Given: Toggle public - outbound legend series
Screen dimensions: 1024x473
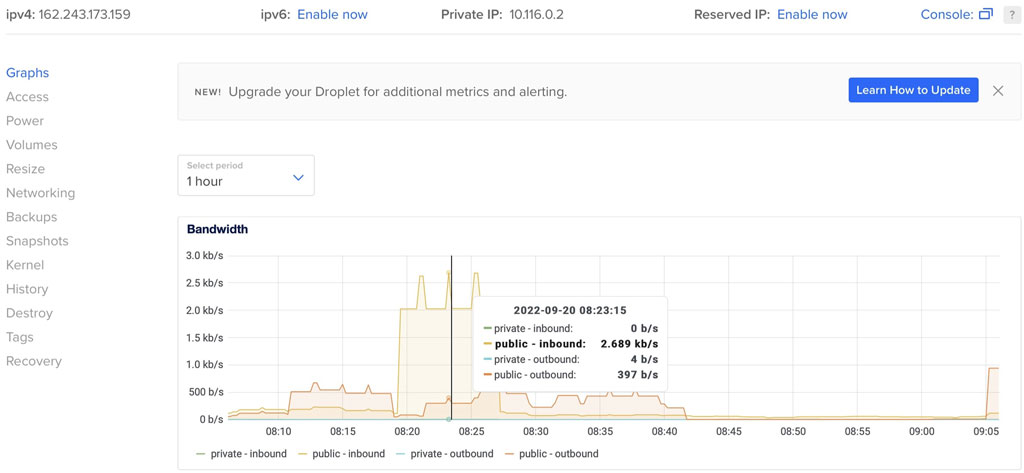Looking at the screenshot, I should [x=551, y=453].
